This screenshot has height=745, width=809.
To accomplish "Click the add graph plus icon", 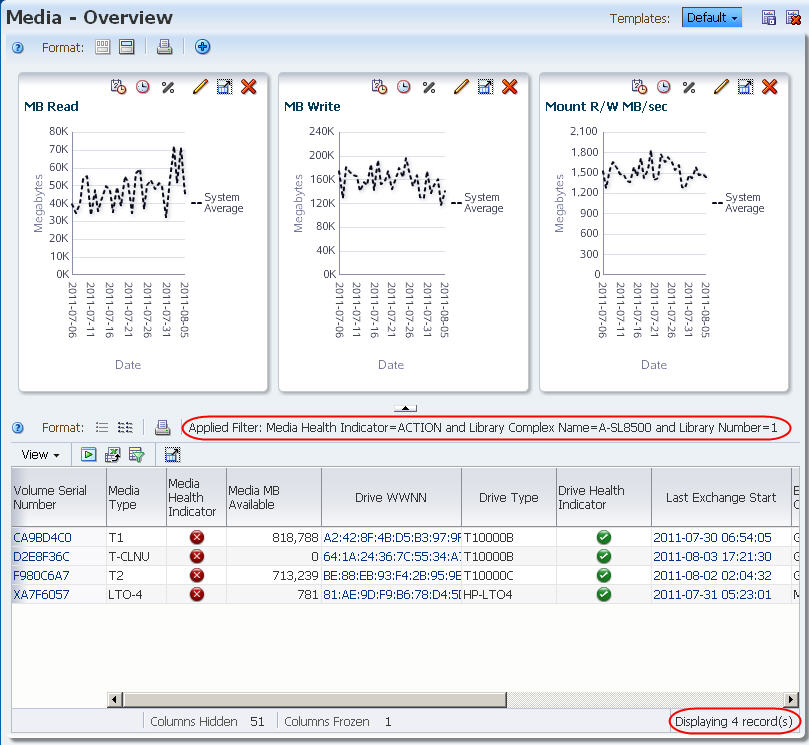I will 202,47.
